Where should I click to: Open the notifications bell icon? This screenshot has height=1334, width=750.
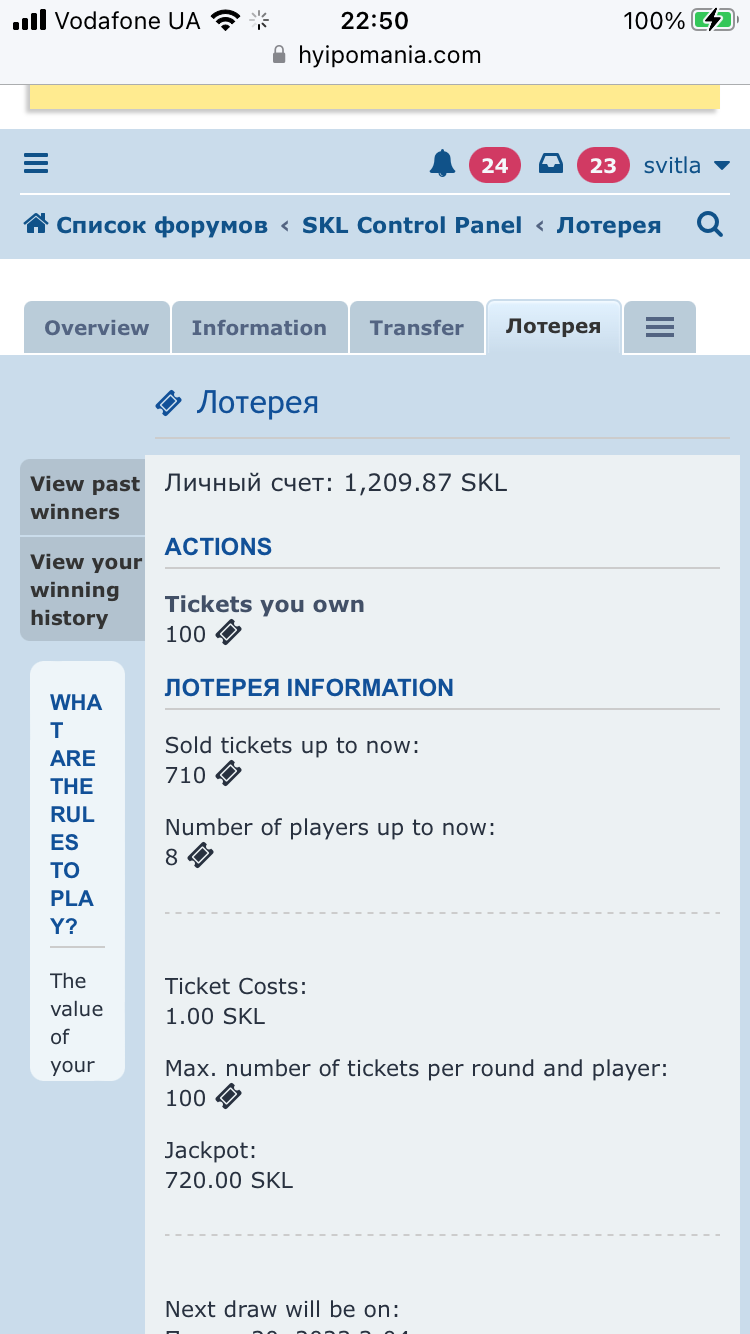[442, 164]
